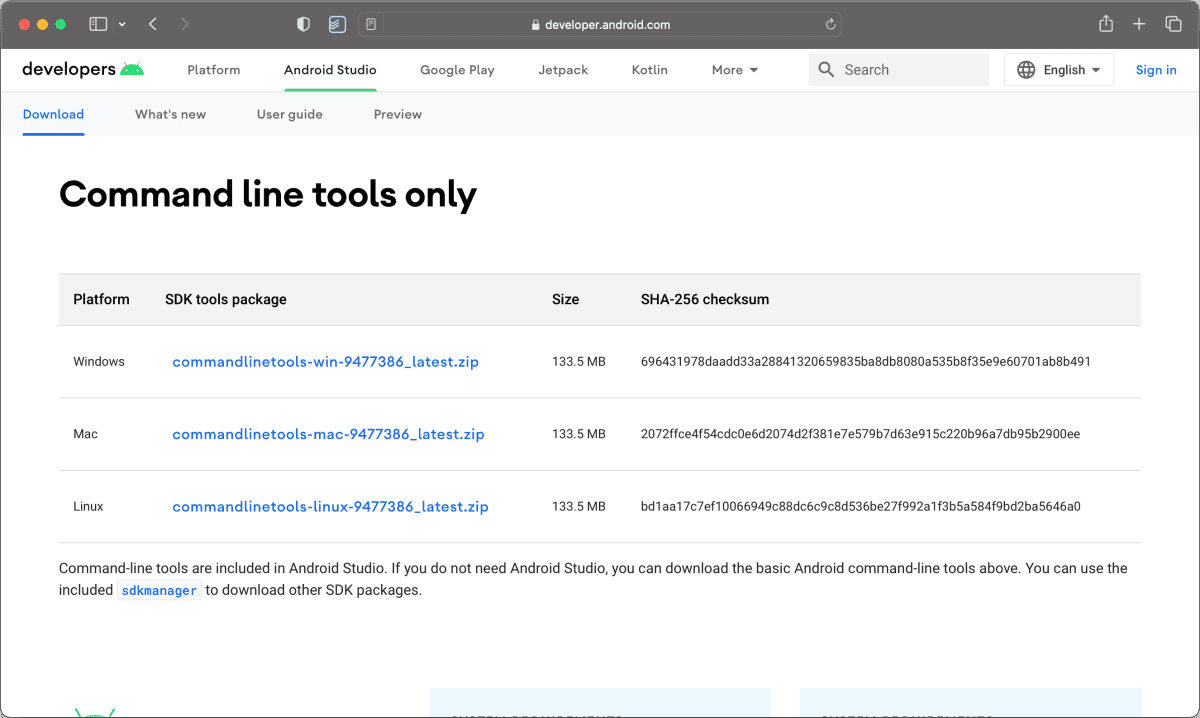Open a new tab with plus icon
The image size is (1200, 718).
point(1139,24)
